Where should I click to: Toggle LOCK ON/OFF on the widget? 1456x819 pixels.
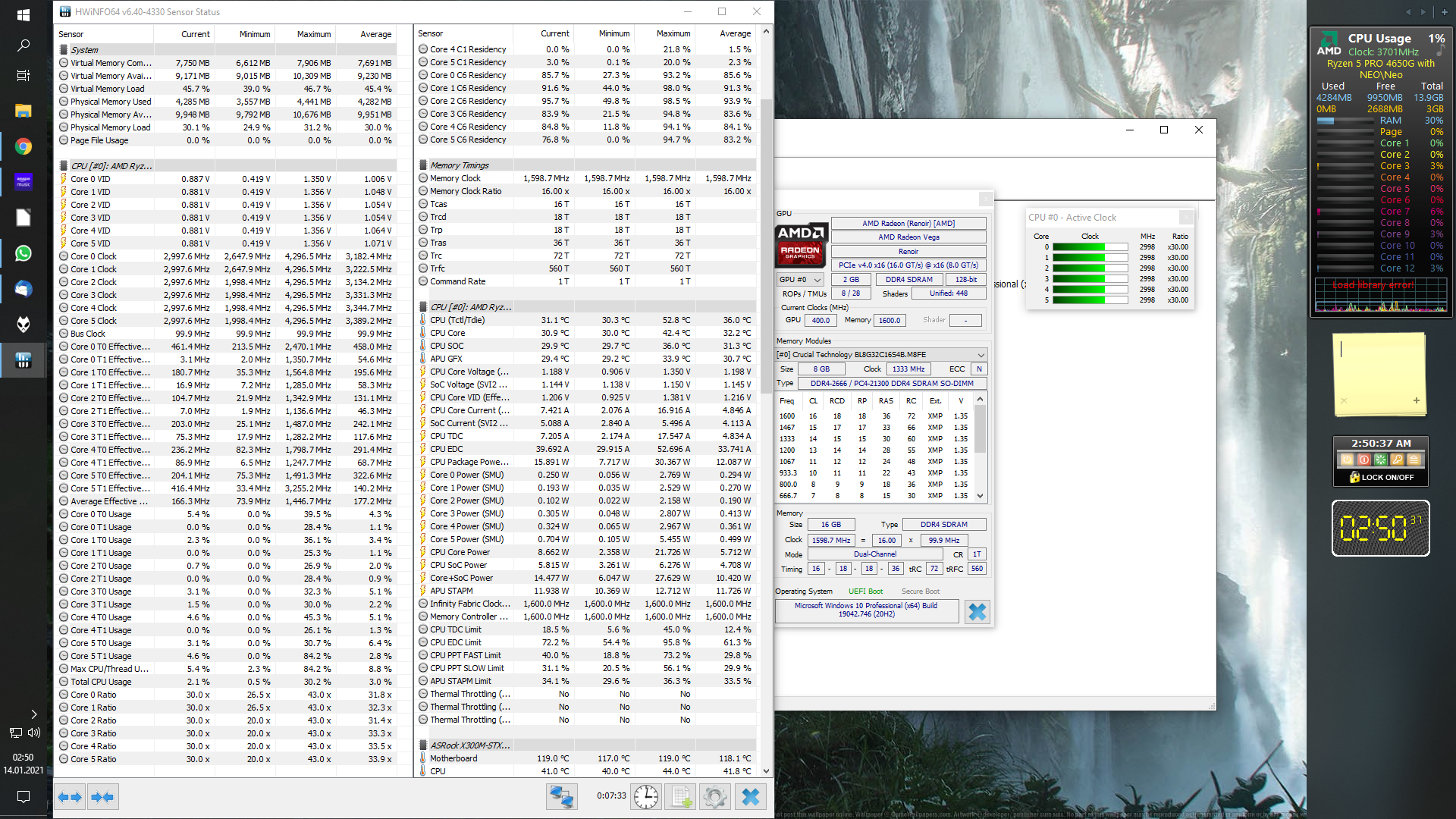click(1382, 477)
